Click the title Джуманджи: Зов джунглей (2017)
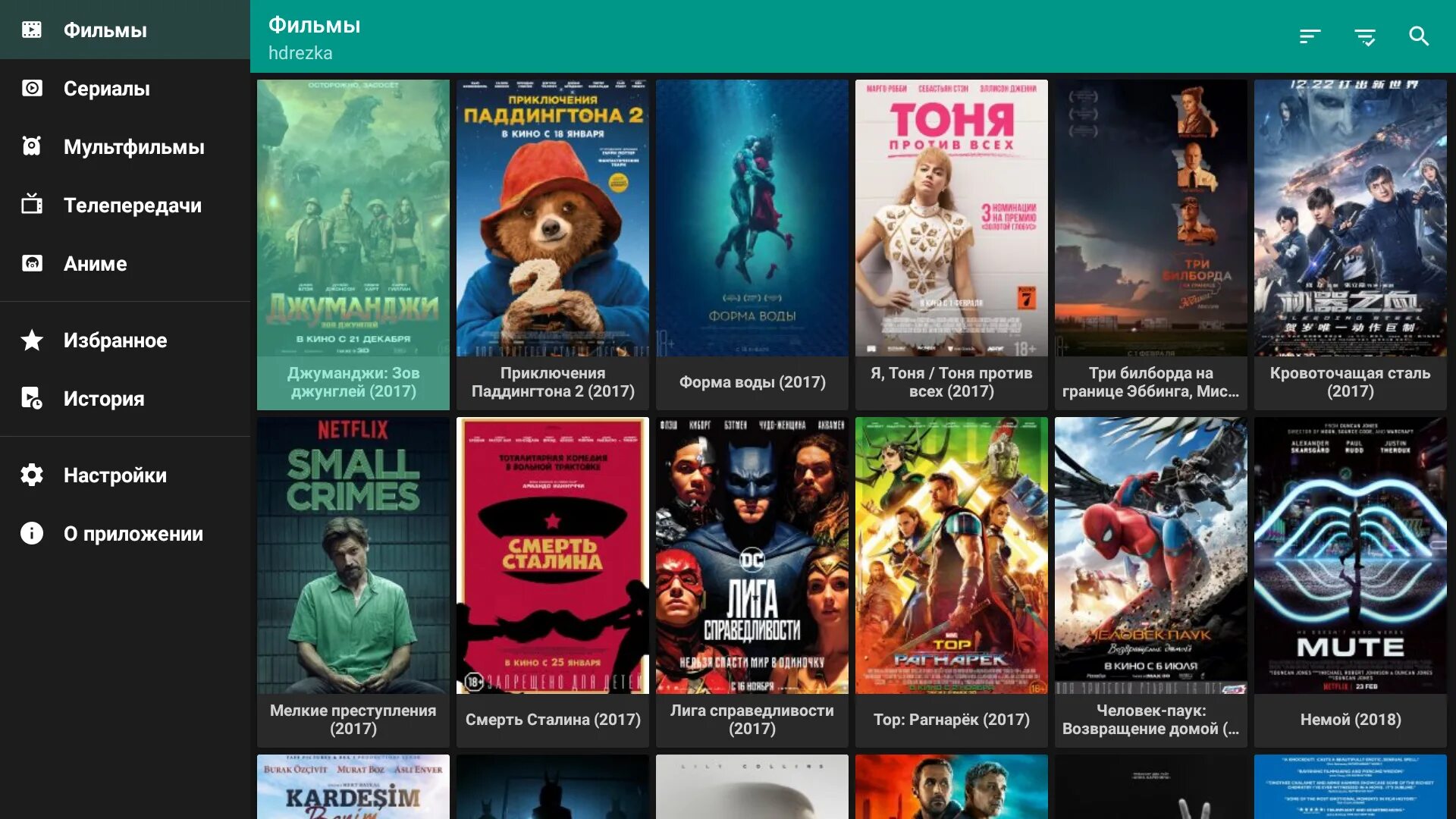Image resolution: width=1456 pixels, height=819 pixels. coord(353,382)
